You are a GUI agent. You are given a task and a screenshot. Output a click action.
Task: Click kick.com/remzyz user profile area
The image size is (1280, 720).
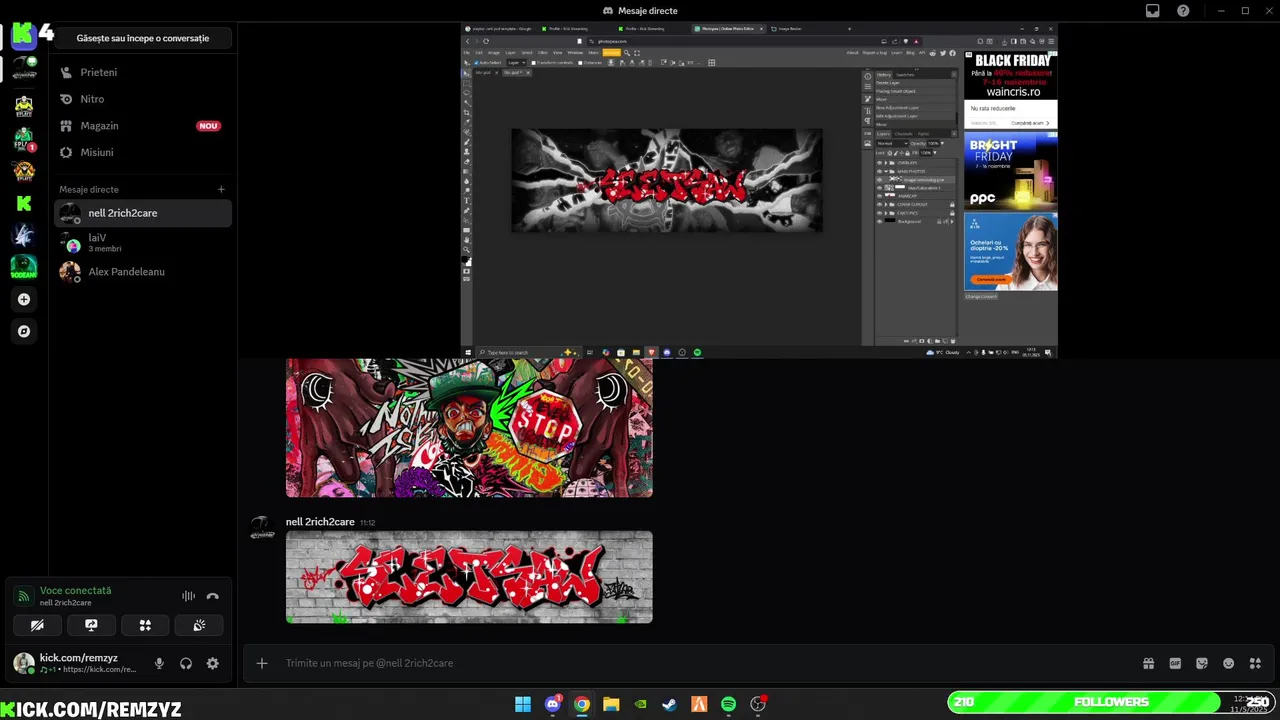pos(76,663)
